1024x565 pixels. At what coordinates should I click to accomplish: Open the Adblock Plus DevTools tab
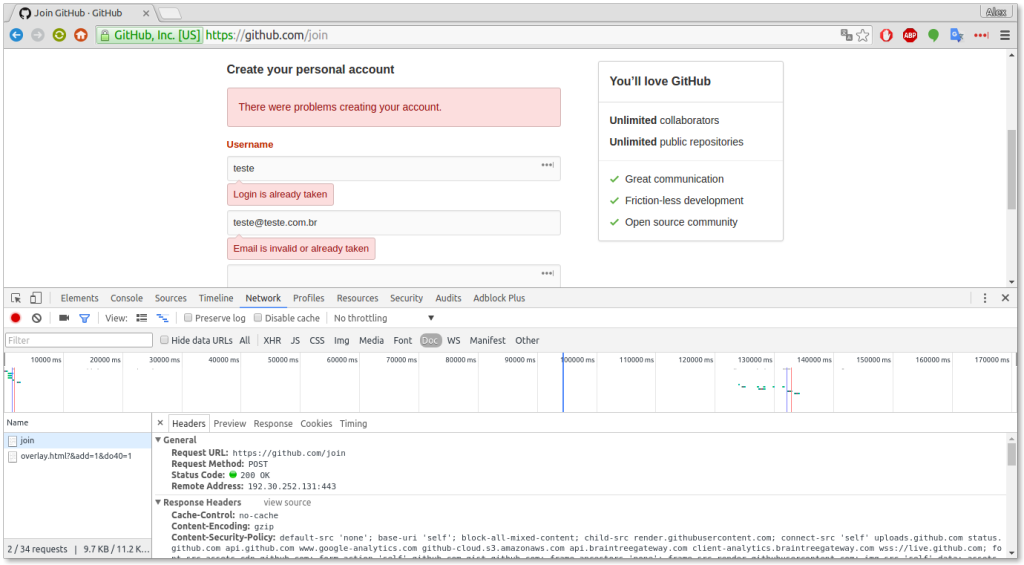click(x=499, y=298)
